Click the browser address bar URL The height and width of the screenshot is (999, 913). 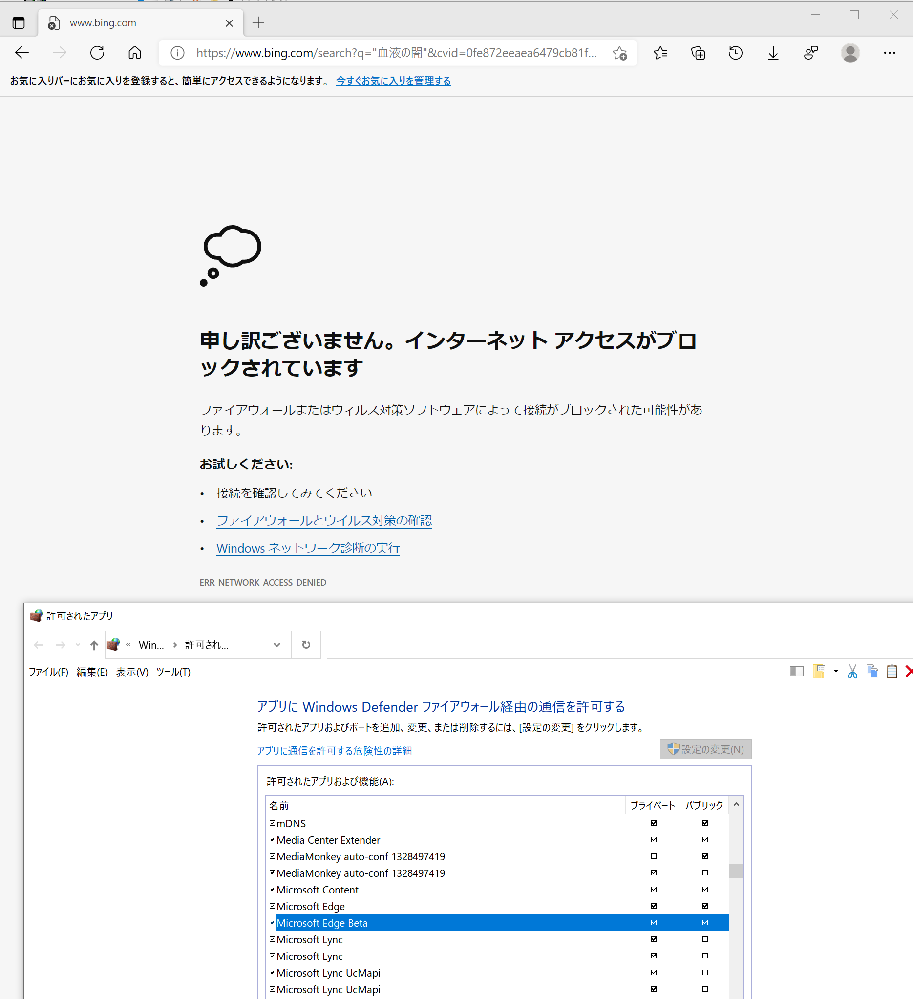click(396, 53)
